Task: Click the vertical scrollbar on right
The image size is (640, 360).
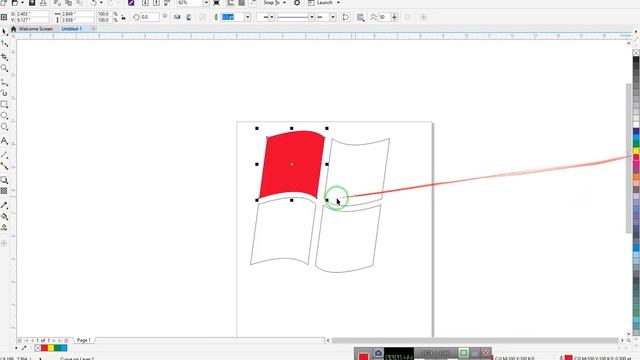Action: [x=629, y=158]
